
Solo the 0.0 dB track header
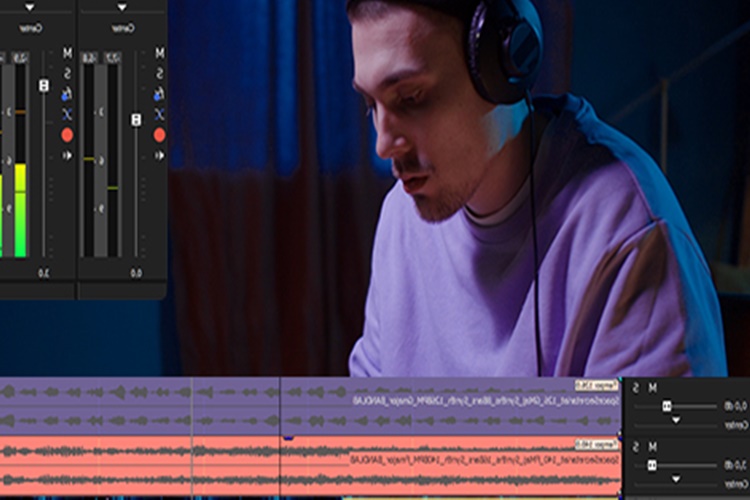point(636,388)
